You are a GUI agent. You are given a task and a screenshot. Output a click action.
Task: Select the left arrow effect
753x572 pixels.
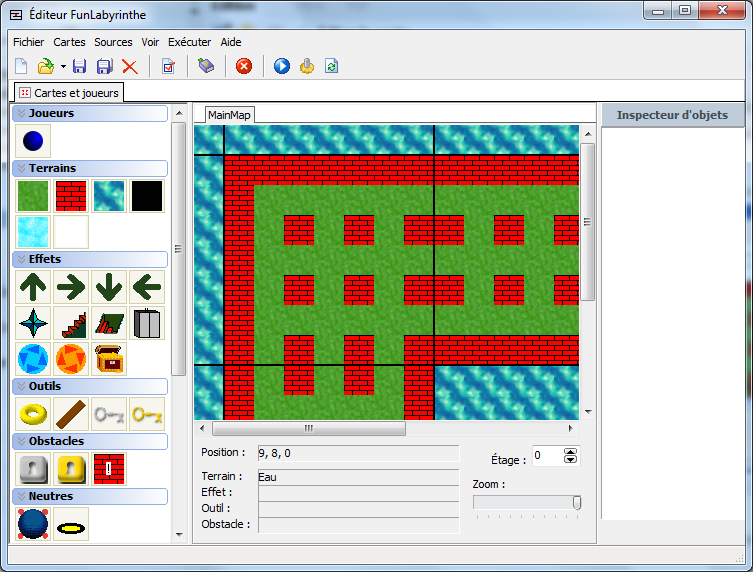click(147, 287)
